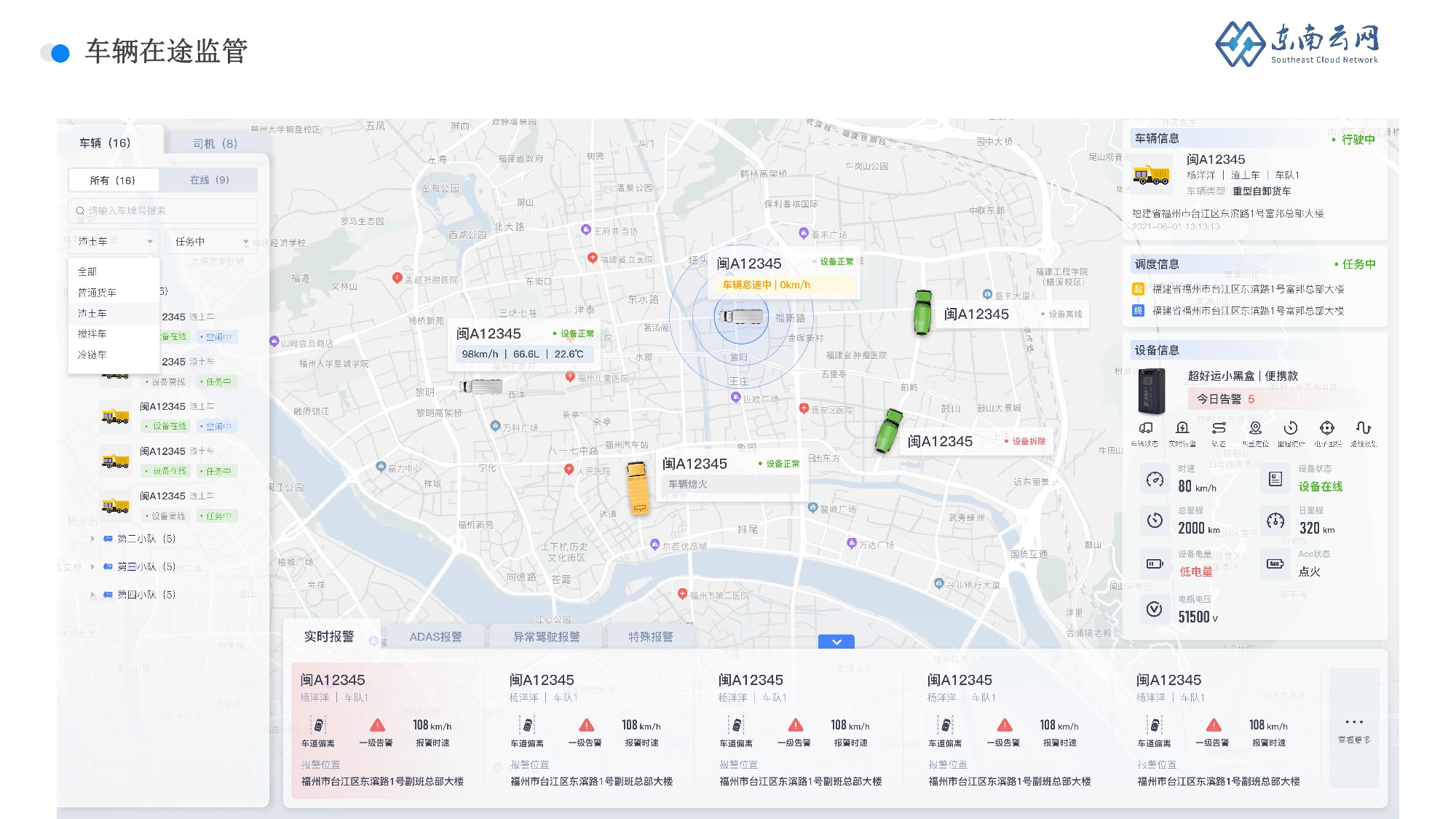The image size is (1456, 819).
Task: Click the 终 destination address row
Action: coord(1238,311)
